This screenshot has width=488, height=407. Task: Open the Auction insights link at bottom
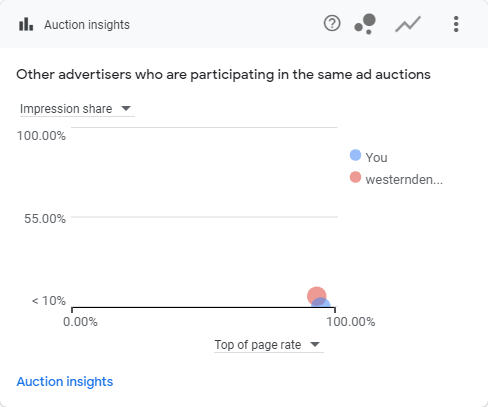(65, 382)
